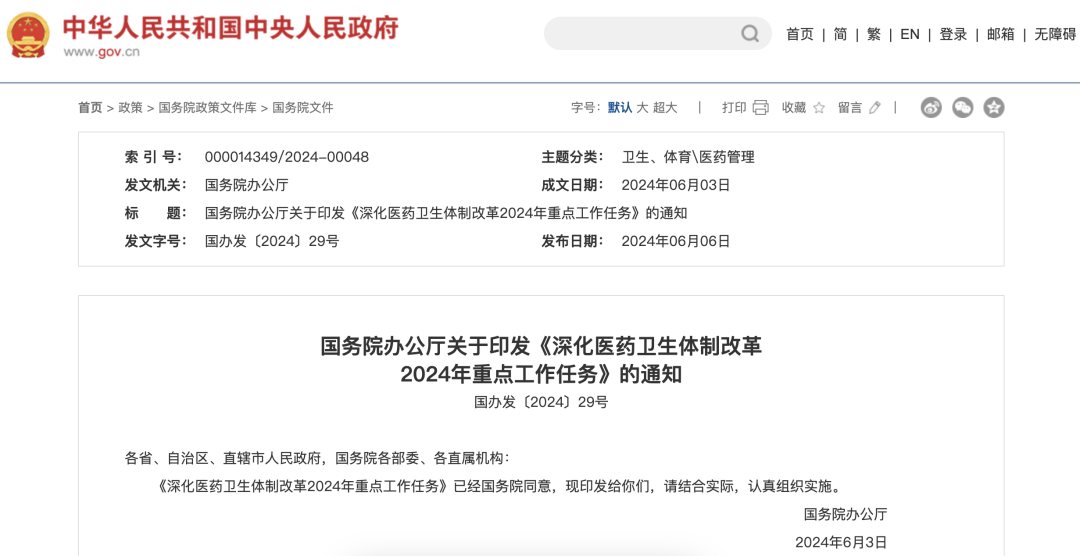Click the 收藏 text label
Viewport: 1080px width, 556px height.
tap(794, 107)
